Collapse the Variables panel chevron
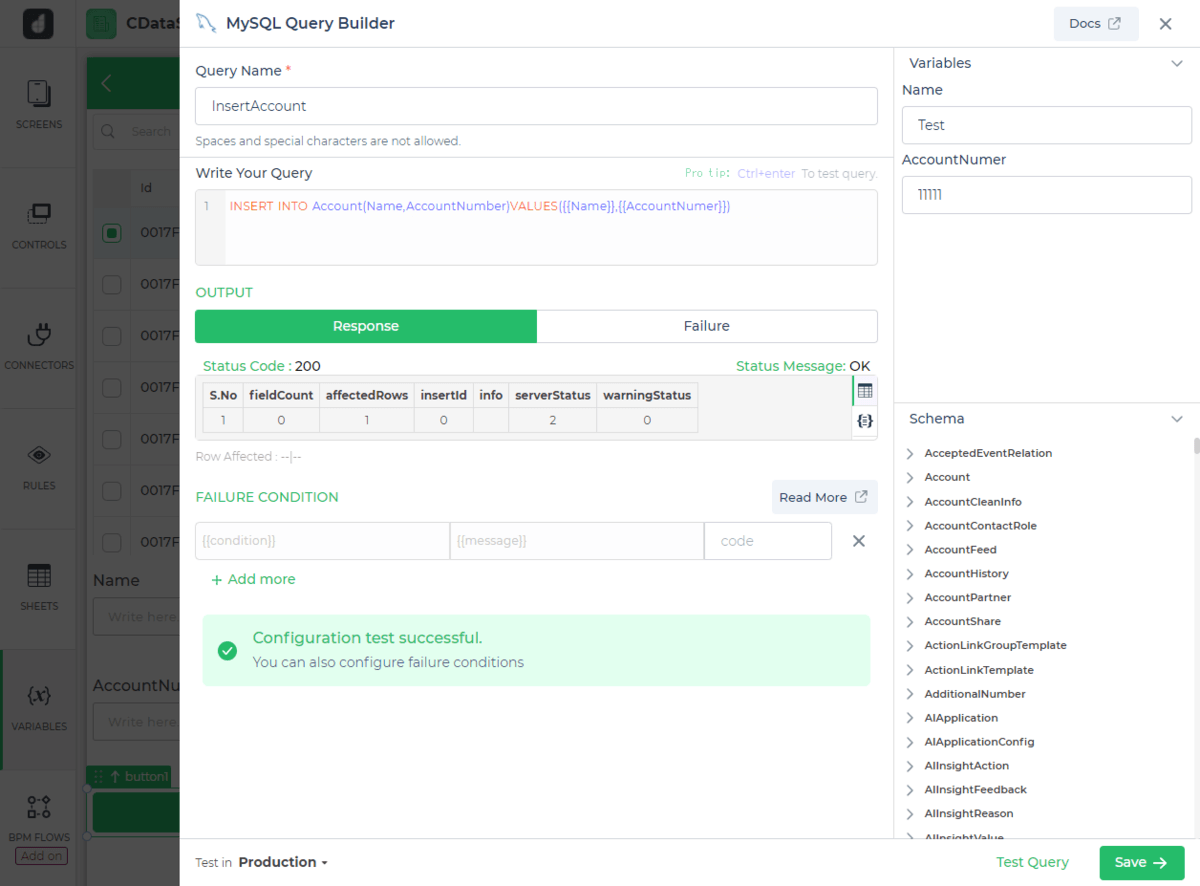1200x886 pixels. click(x=1177, y=63)
